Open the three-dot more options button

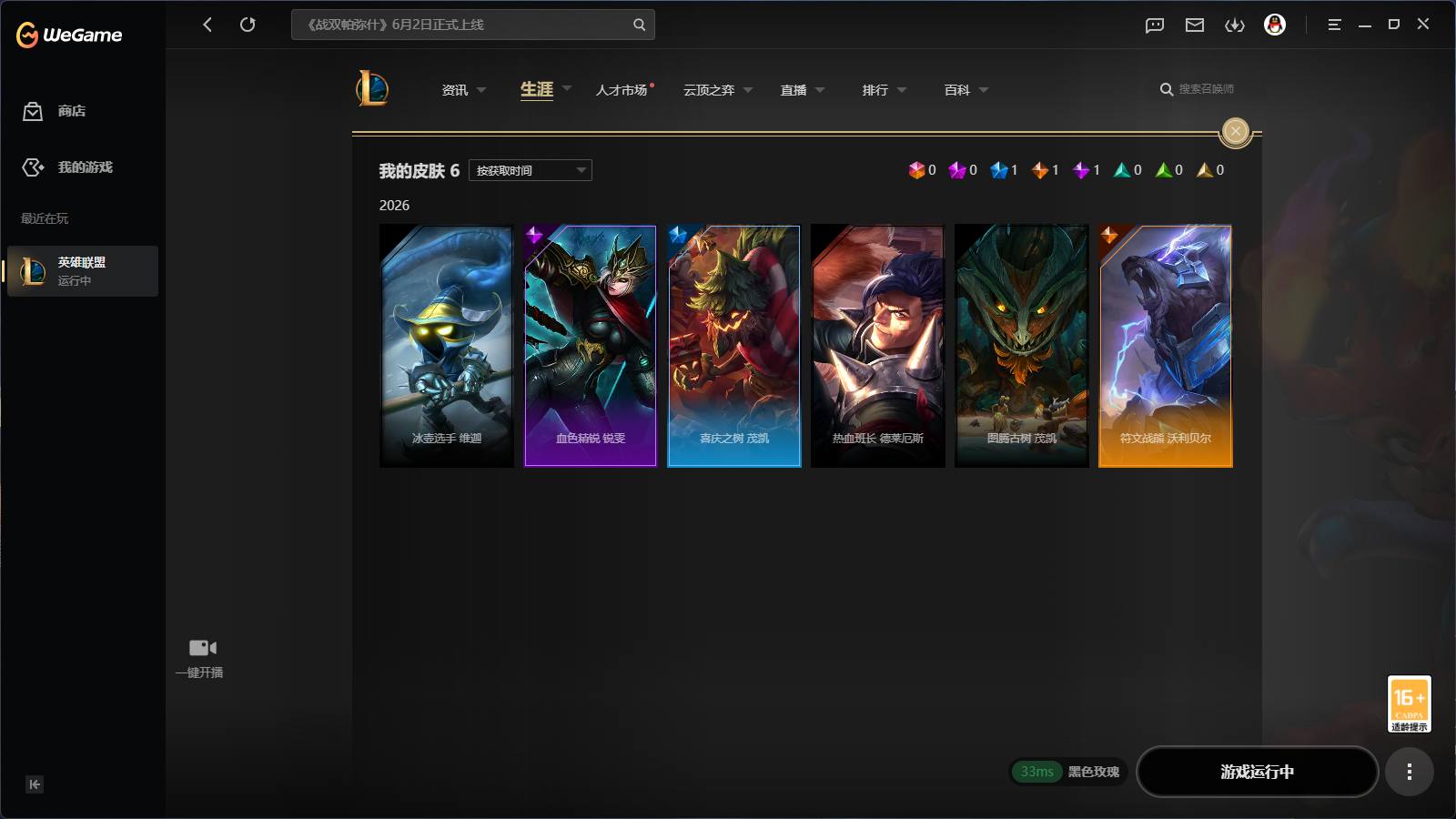point(1410,772)
